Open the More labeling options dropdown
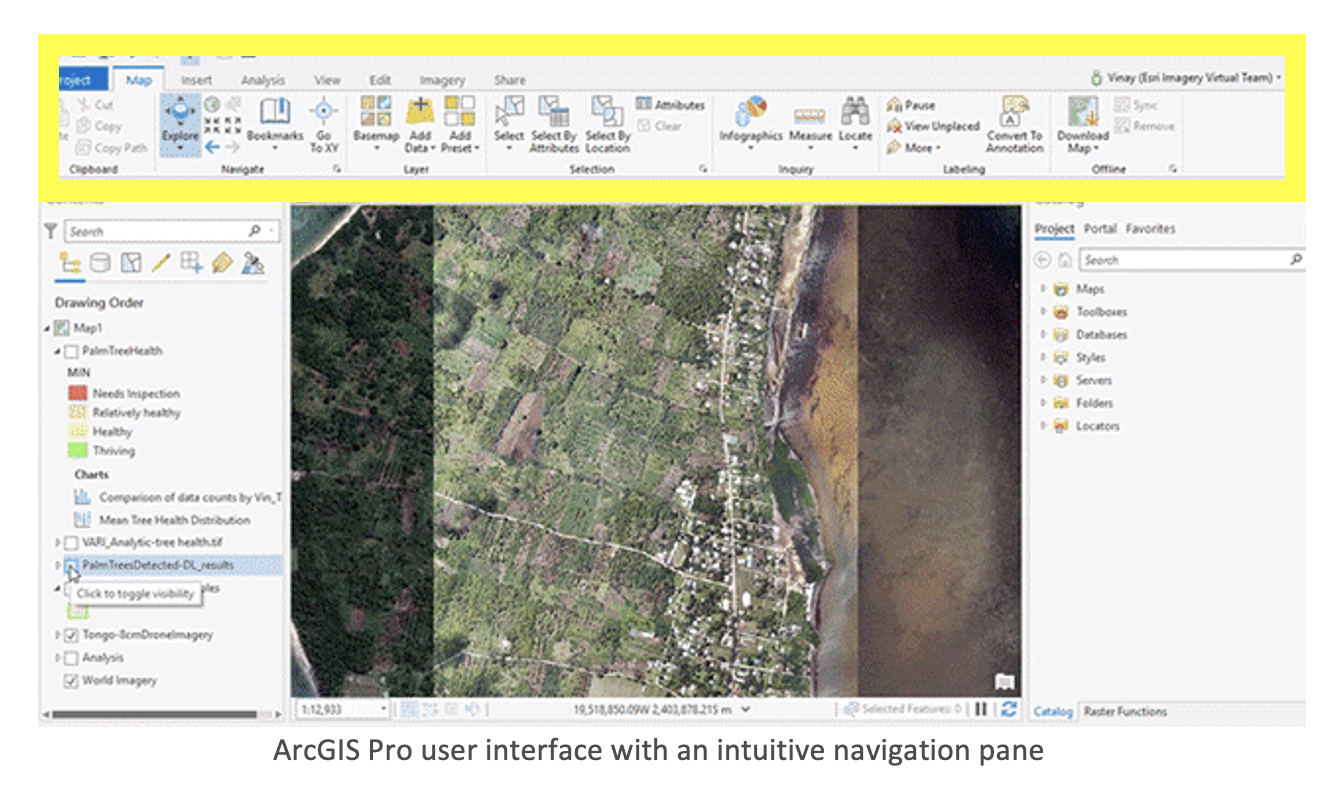This screenshot has height=786, width=1340. click(x=914, y=147)
